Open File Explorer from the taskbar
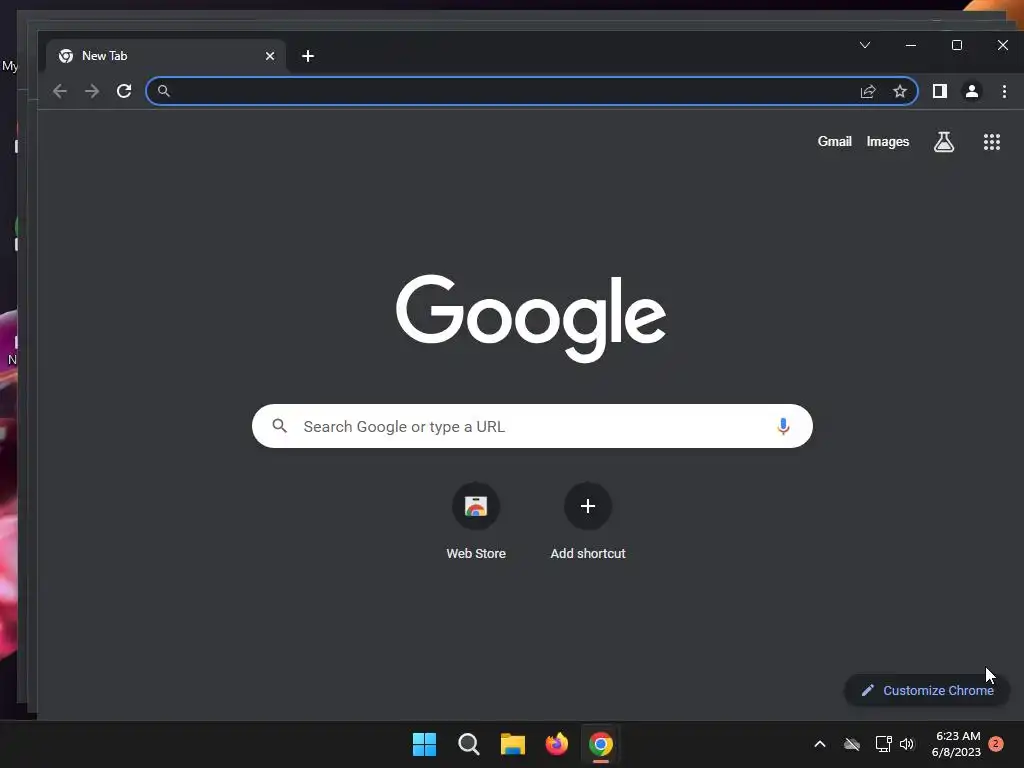The height and width of the screenshot is (768, 1024). click(513, 744)
